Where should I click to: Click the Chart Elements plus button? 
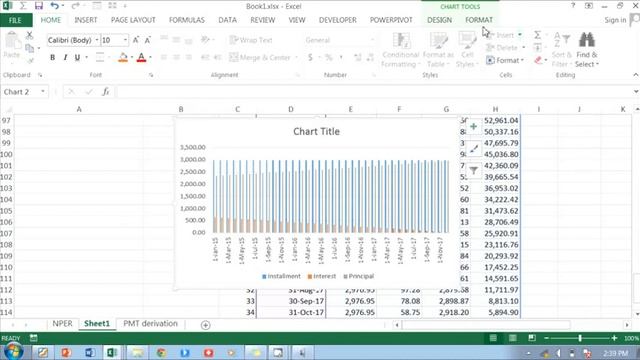coord(473,127)
